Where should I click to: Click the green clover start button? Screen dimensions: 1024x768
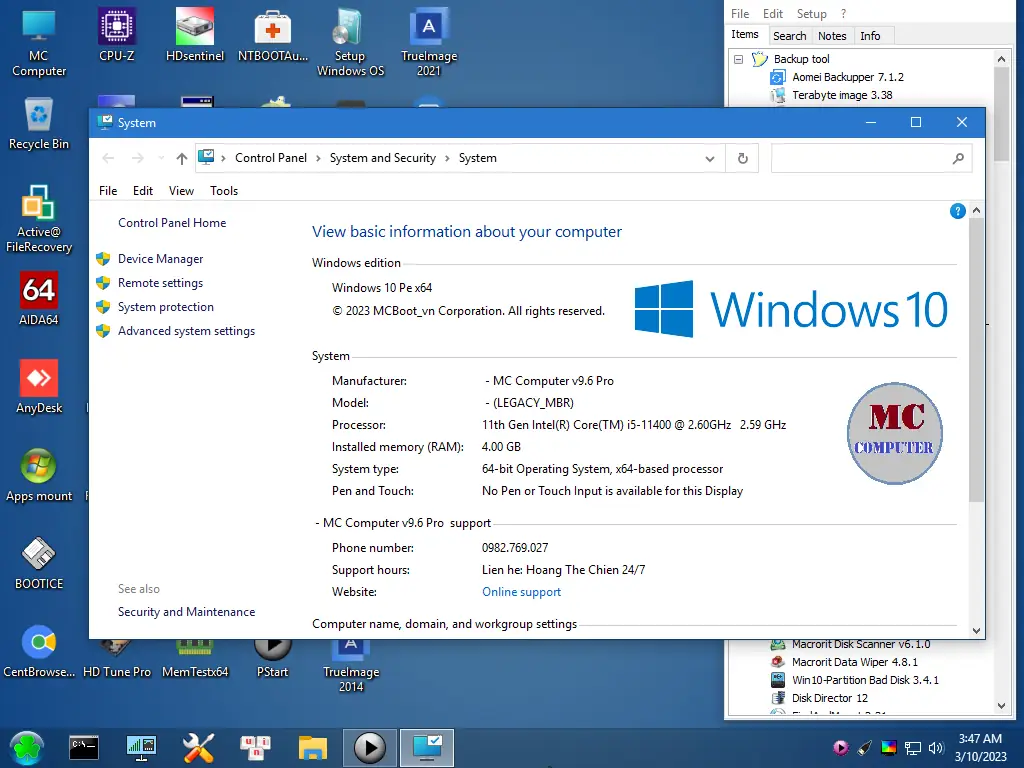pos(27,748)
